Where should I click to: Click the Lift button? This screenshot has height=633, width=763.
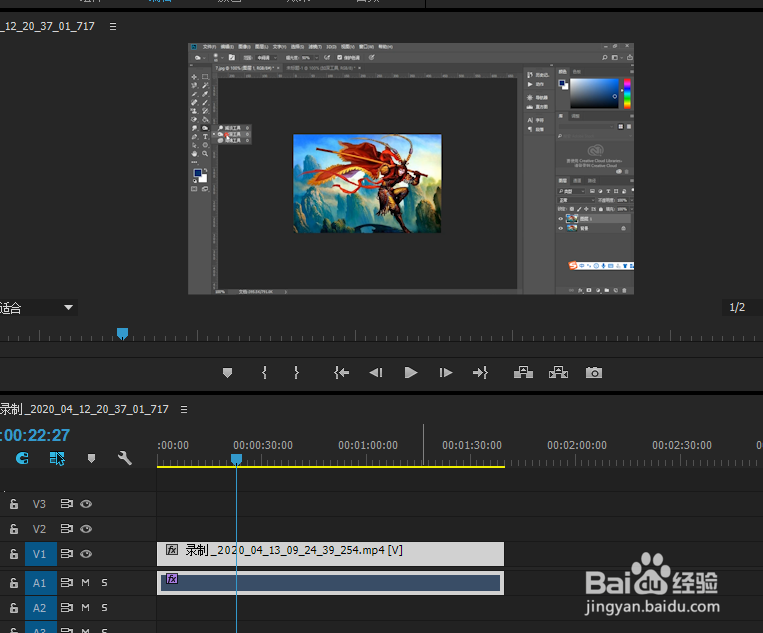(x=524, y=373)
